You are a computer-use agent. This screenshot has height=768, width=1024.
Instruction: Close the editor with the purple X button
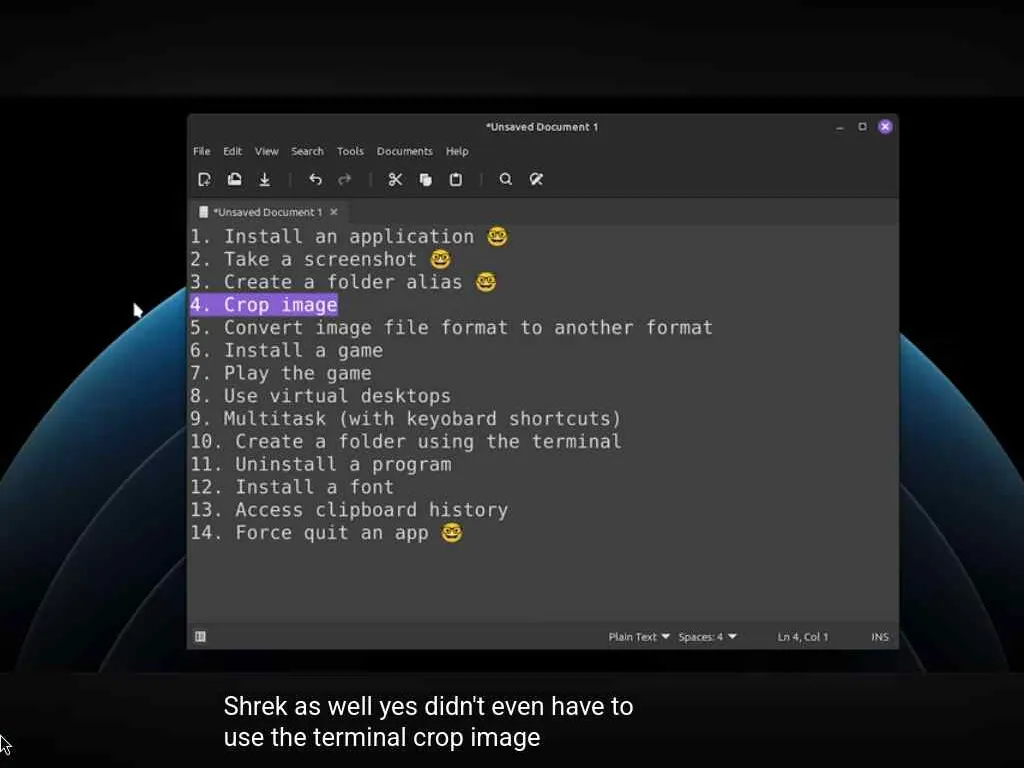point(885,127)
